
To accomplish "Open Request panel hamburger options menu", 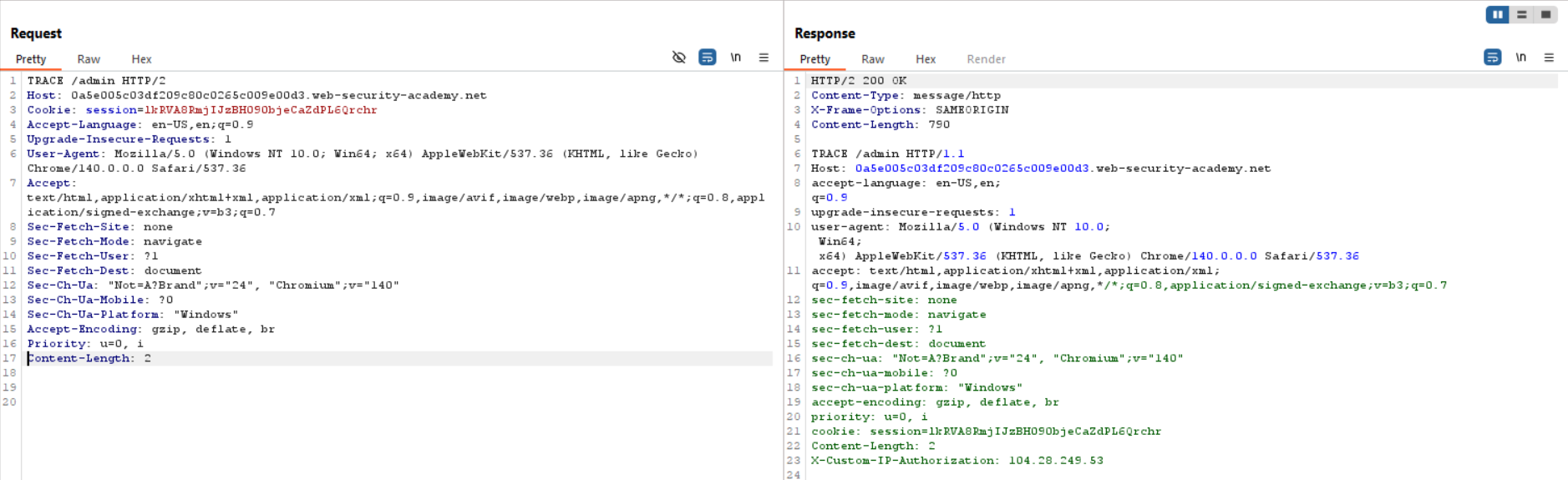I will (x=764, y=58).
